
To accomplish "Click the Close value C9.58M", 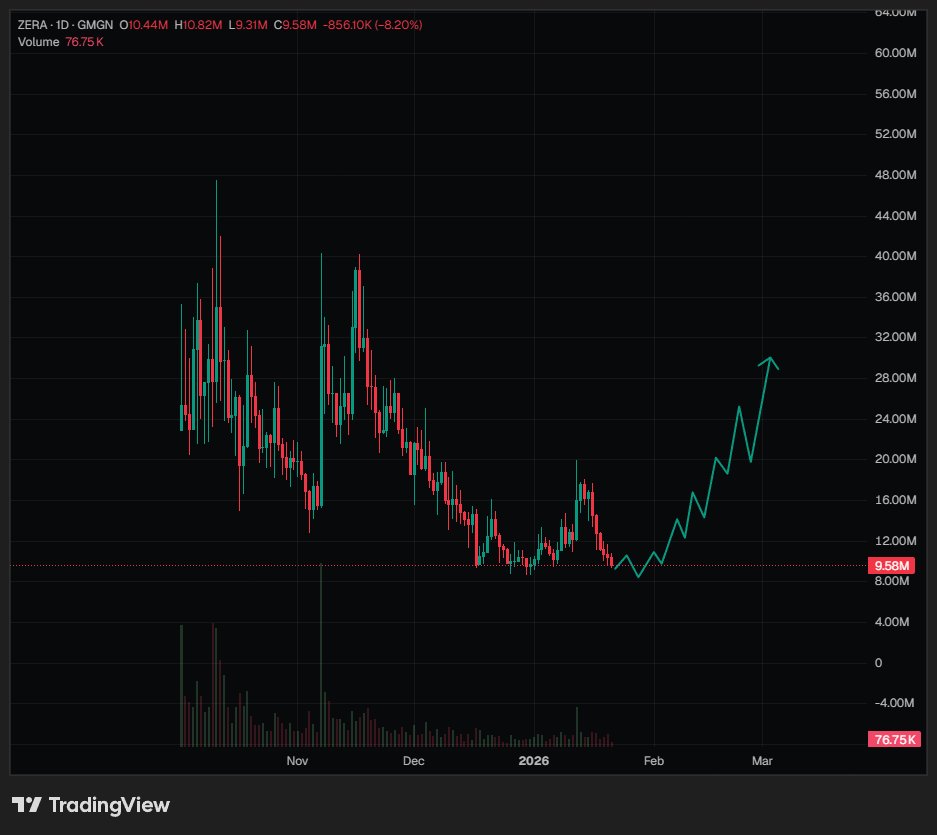I will click(x=295, y=25).
